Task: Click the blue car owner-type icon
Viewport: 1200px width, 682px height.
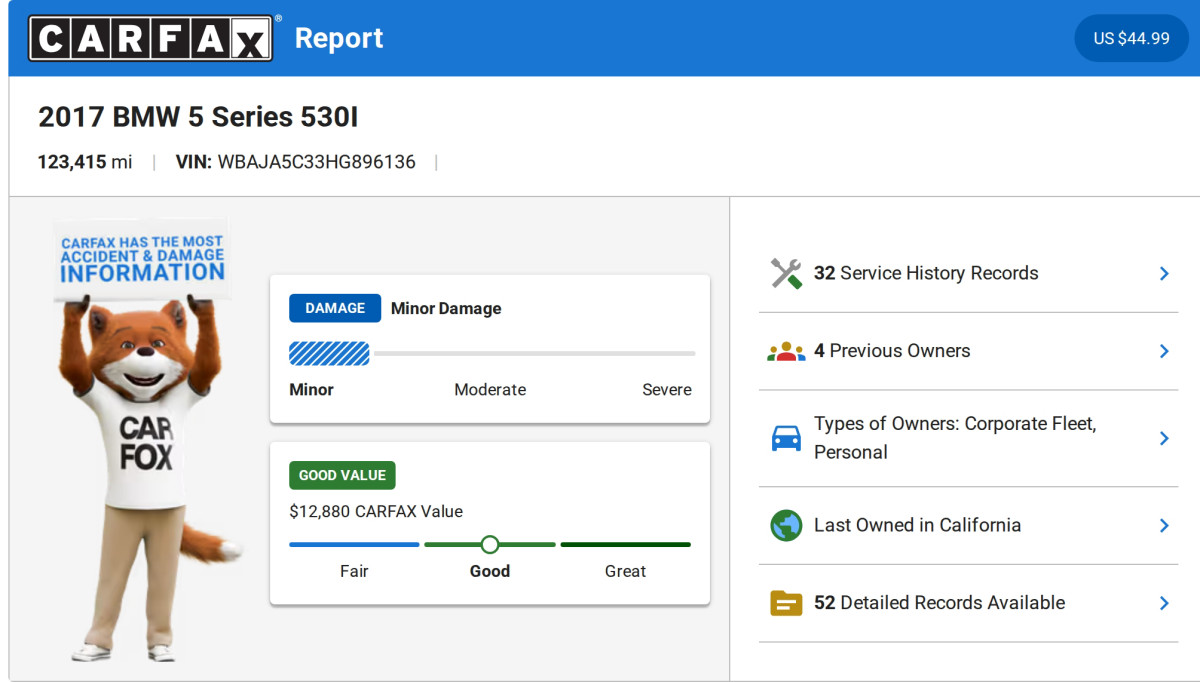Action: tap(786, 438)
